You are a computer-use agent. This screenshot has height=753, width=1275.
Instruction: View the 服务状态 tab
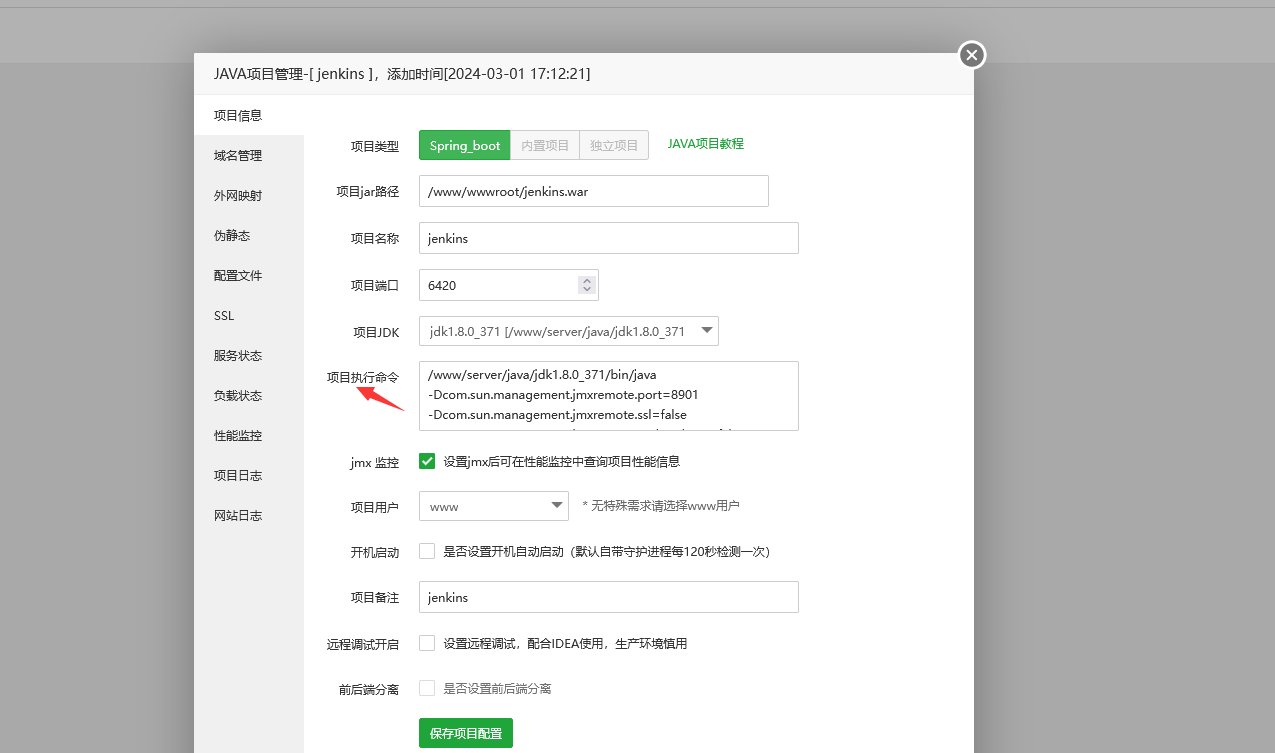249,355
